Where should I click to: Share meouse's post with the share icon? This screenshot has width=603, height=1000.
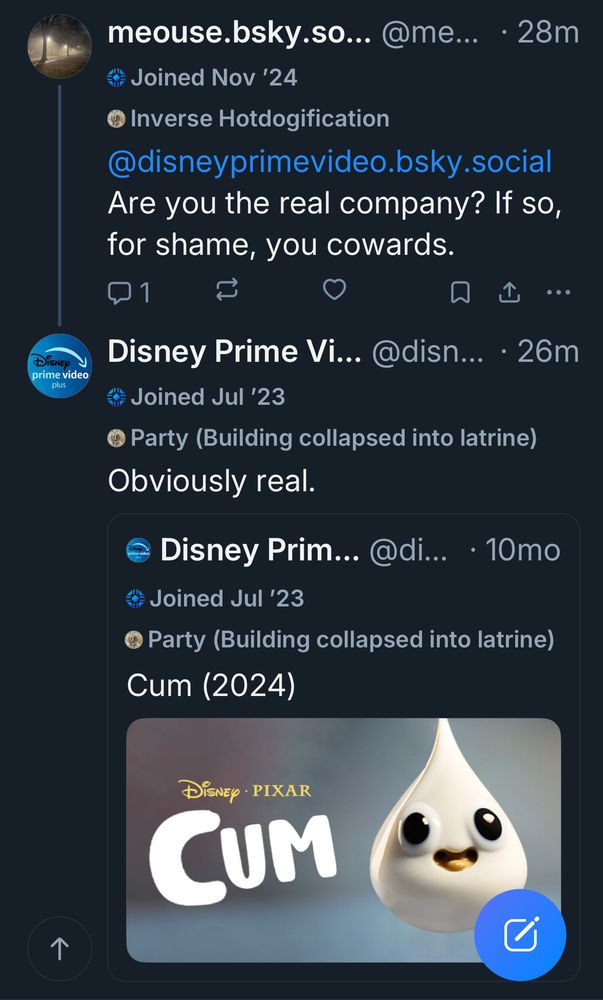click(509, 291)
